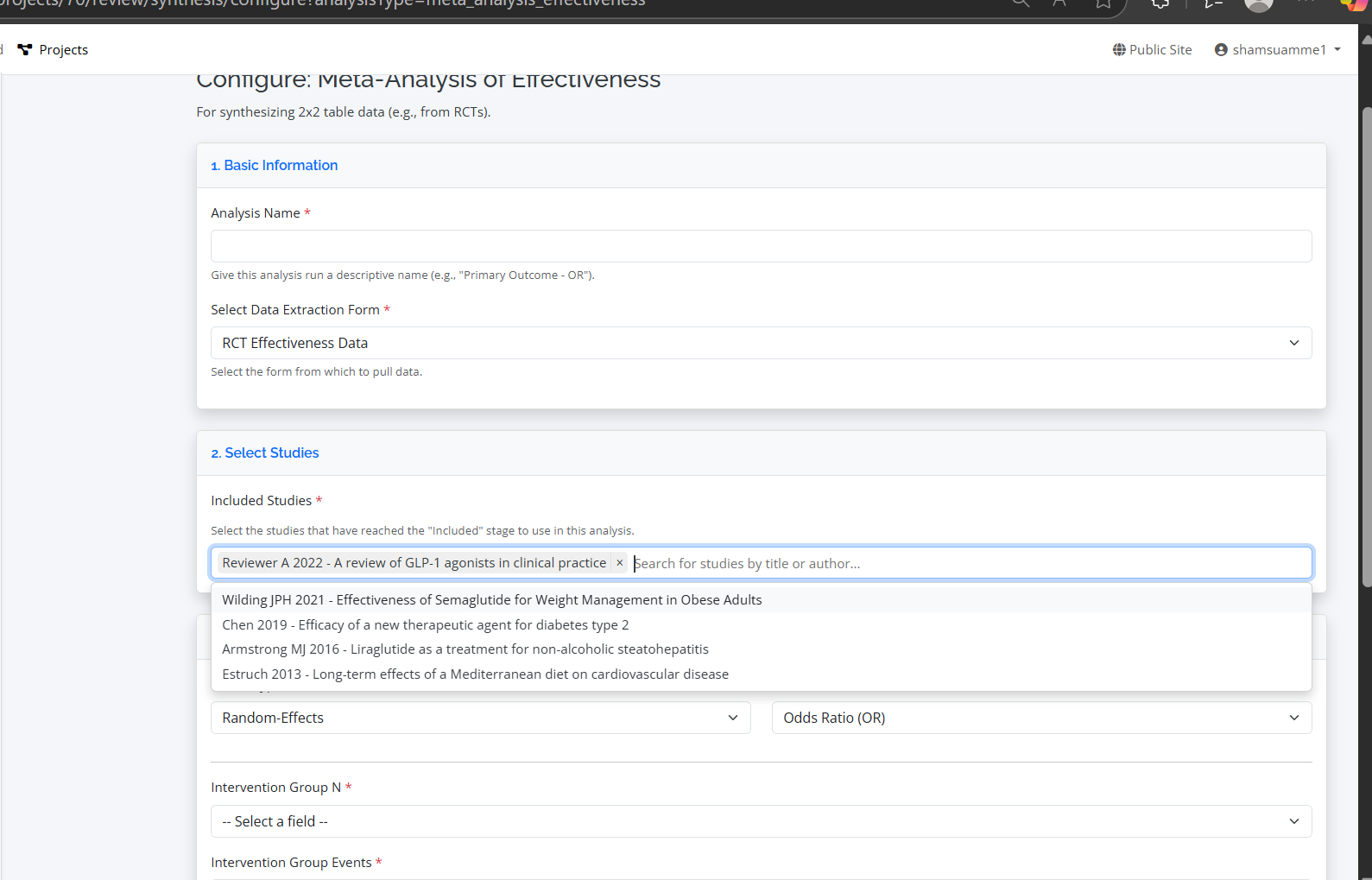Select Wilding JPH 2021 Semaglutide study
This screenshot has width=1372, height=880.
761,600
